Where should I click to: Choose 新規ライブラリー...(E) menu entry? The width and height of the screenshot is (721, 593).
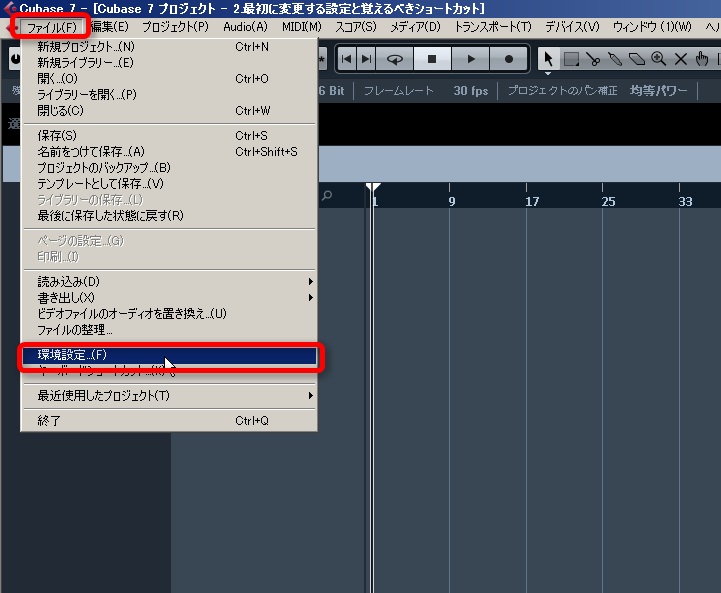169,63
